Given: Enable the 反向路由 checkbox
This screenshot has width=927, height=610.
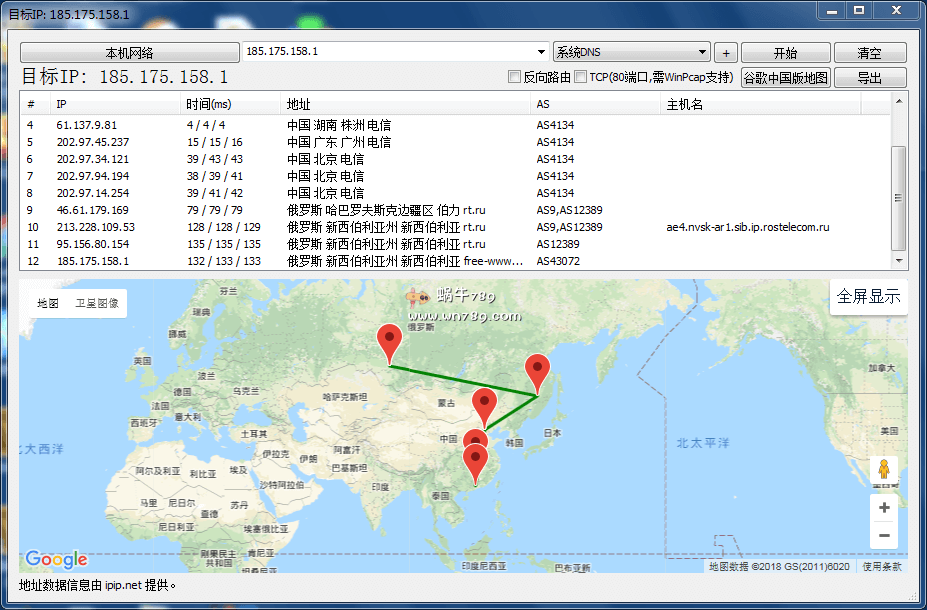Looking at the screenshot, I should click(x=515, y=77).
